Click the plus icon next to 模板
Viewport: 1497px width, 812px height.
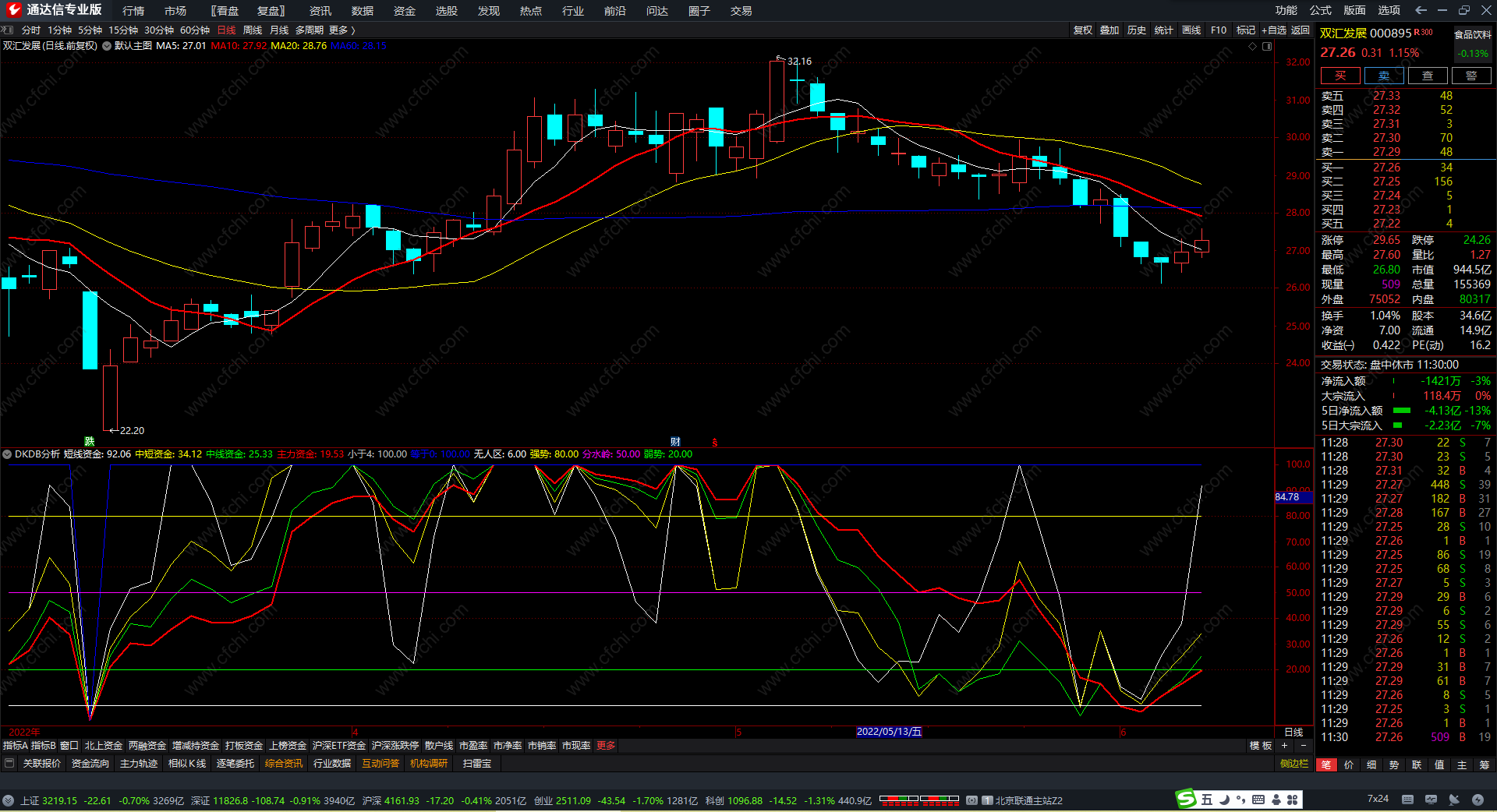tap(1285, 746)
